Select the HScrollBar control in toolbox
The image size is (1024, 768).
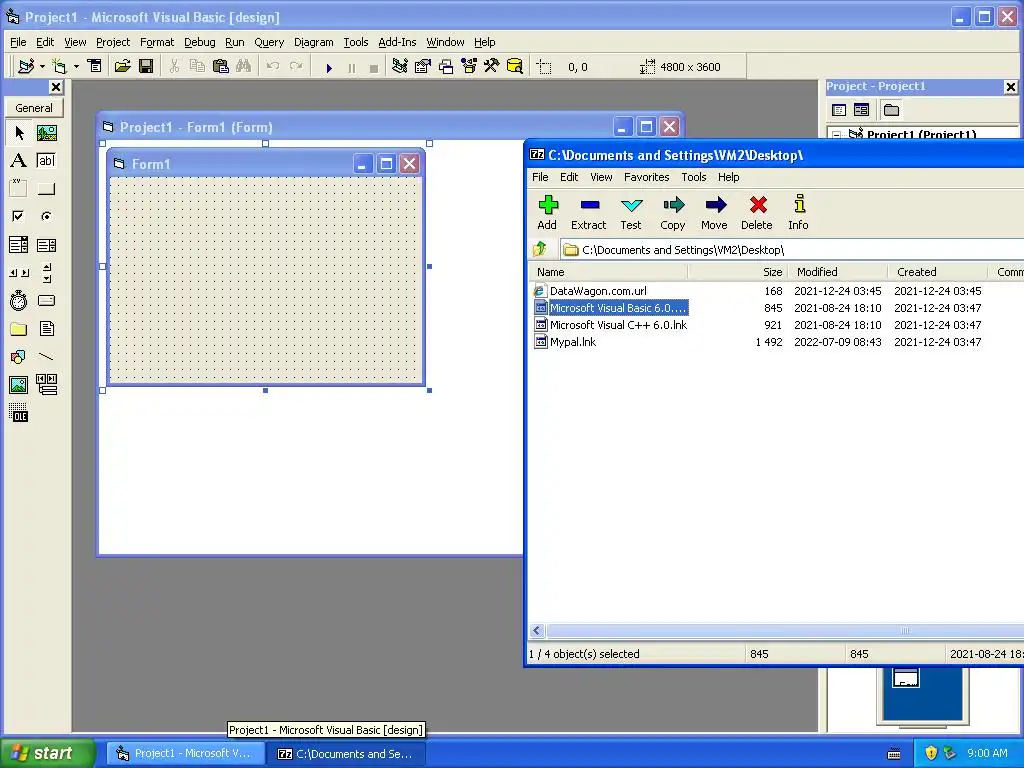(19, 273)
